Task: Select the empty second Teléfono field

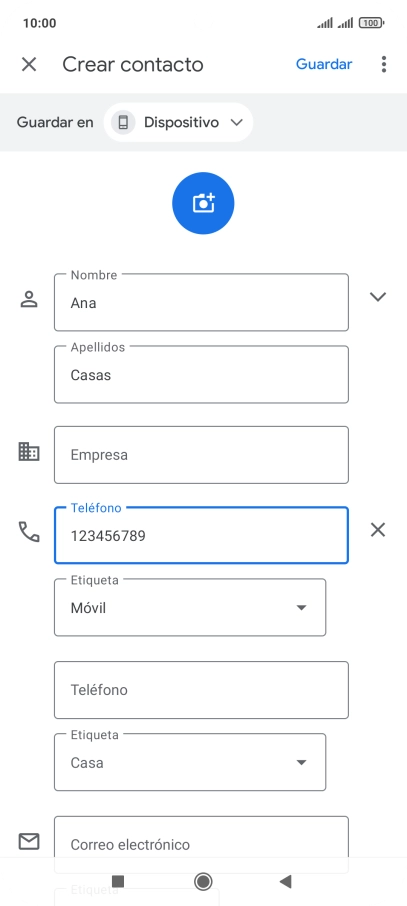Action: click(x=201, y=690)
